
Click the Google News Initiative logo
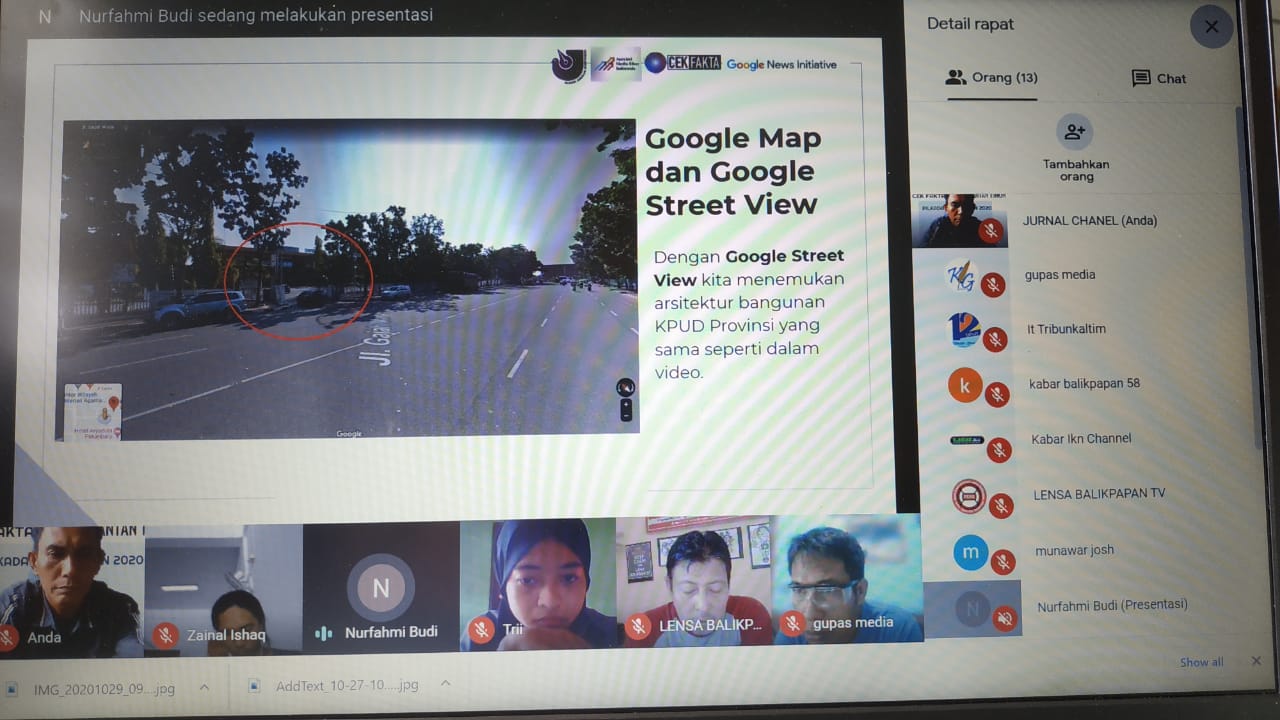click(781, 64)
